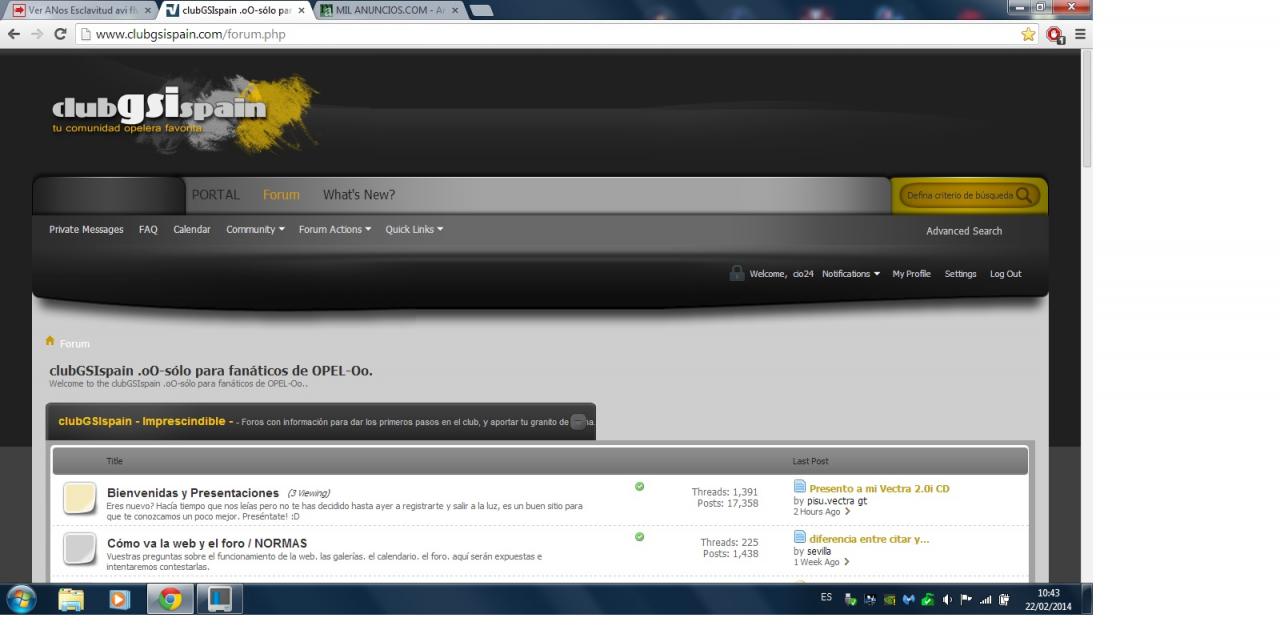This screenshot has height=638, width=1280.
Task: Open a new browser tab
Action: tap(481, 10)
